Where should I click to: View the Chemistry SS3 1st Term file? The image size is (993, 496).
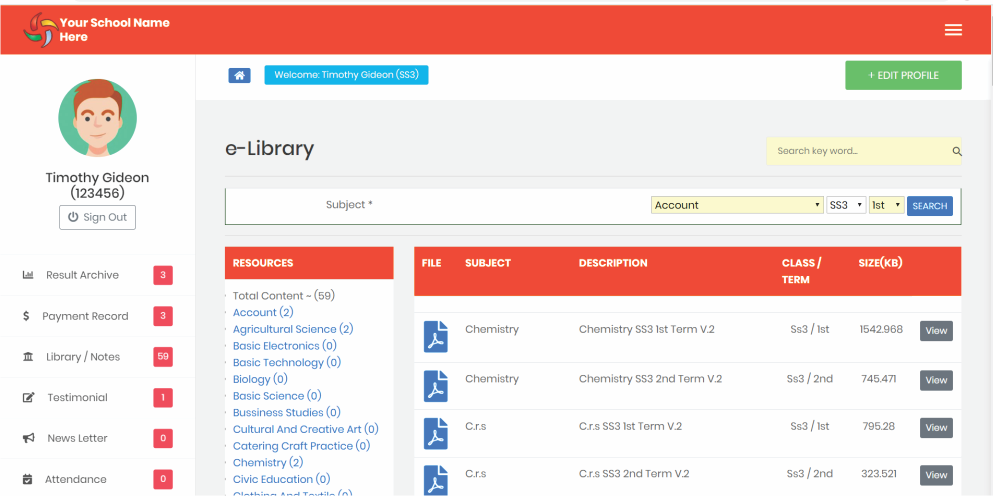coord(936,331)
